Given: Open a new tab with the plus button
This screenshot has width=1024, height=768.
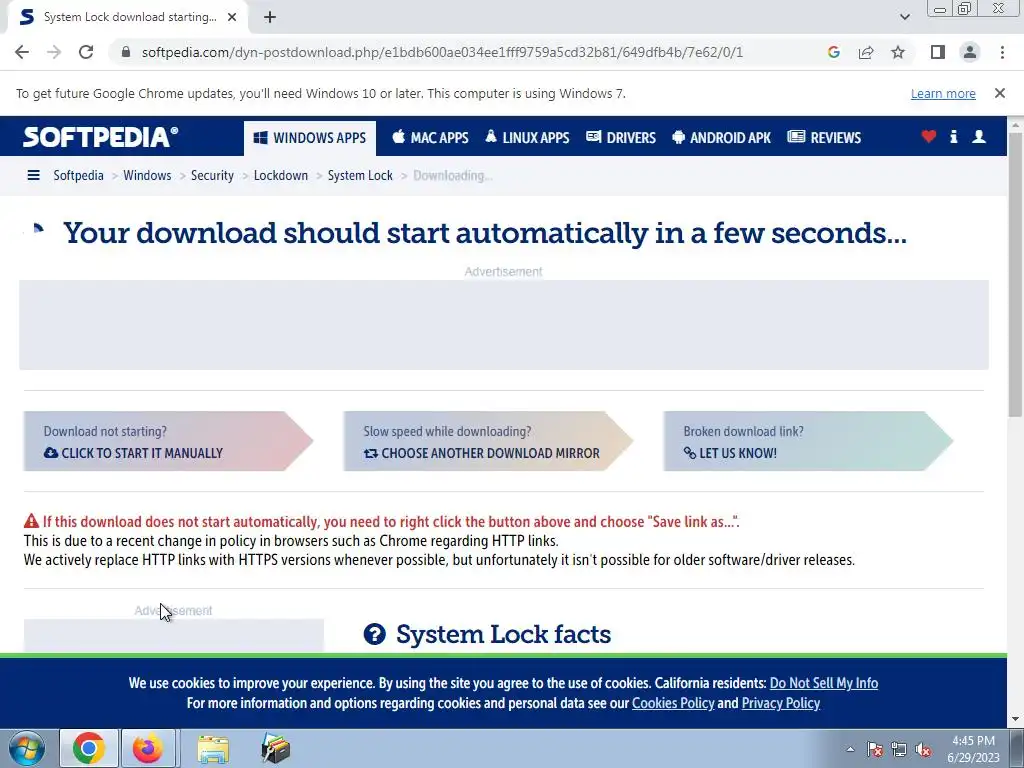Looking at the screenshot, I should click(x=270, y=17).
